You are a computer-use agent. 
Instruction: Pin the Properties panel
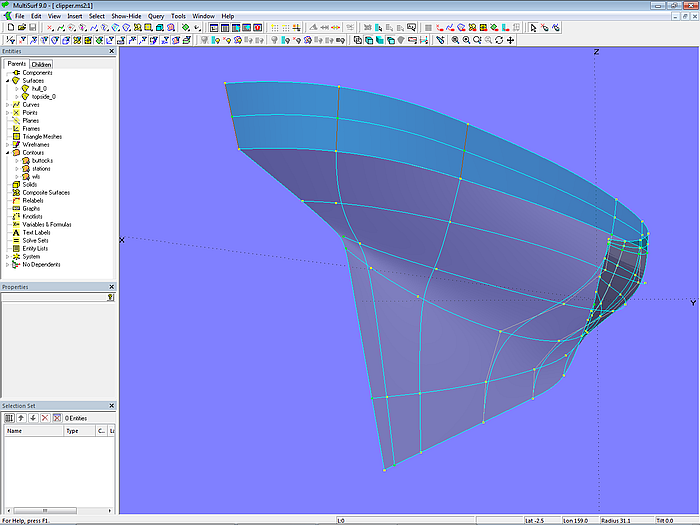pyautogui.click(x=110, y=297)
